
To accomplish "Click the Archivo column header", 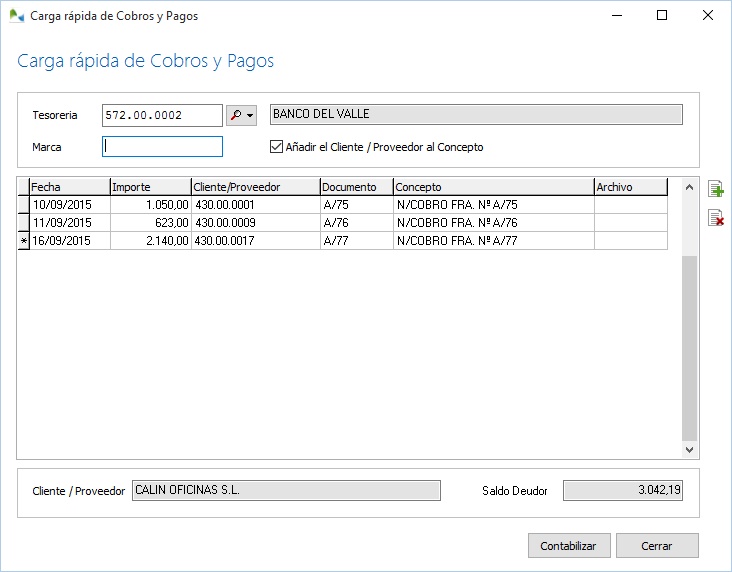I will [629, 187].
